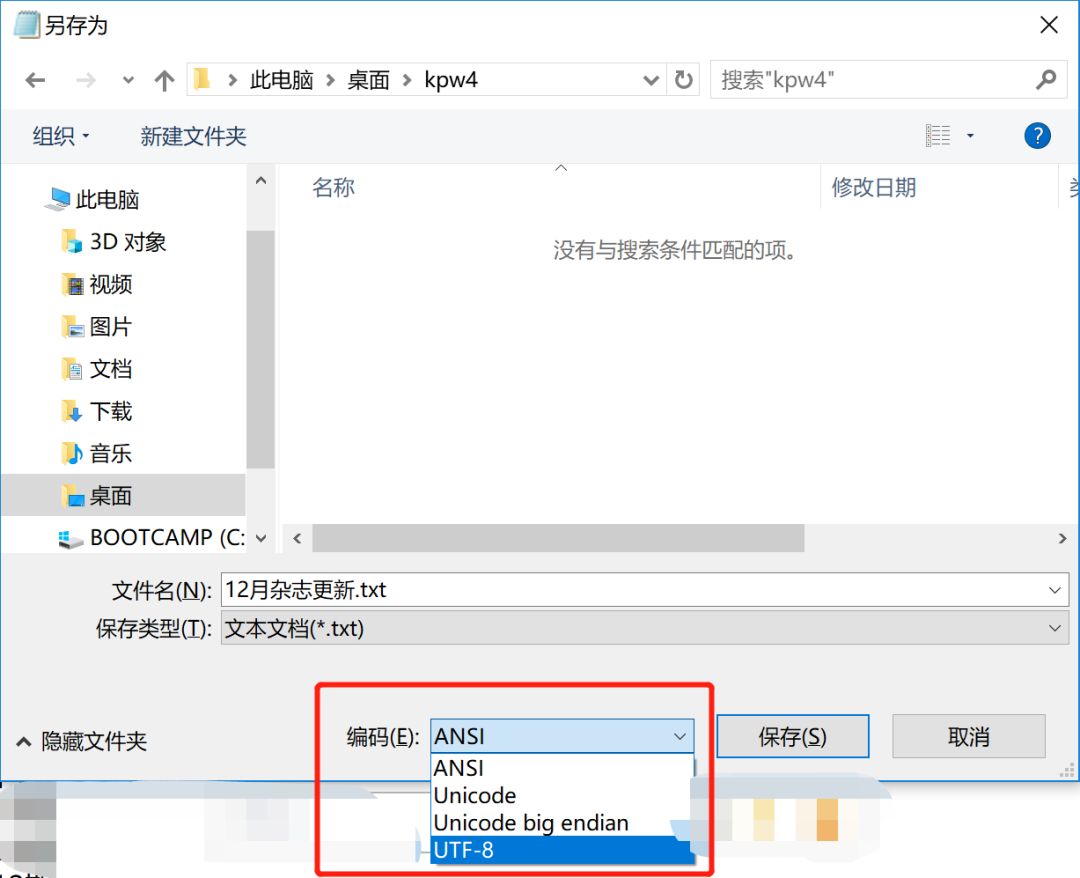Click the 编码 combo box

(x=562, y=737)
